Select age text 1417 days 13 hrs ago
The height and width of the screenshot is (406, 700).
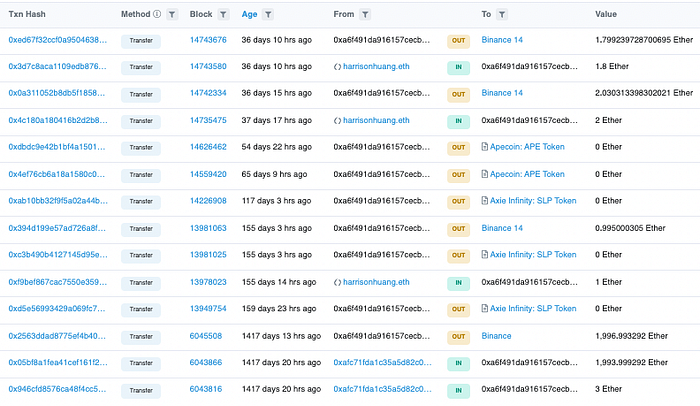click(x=281, y=336)
